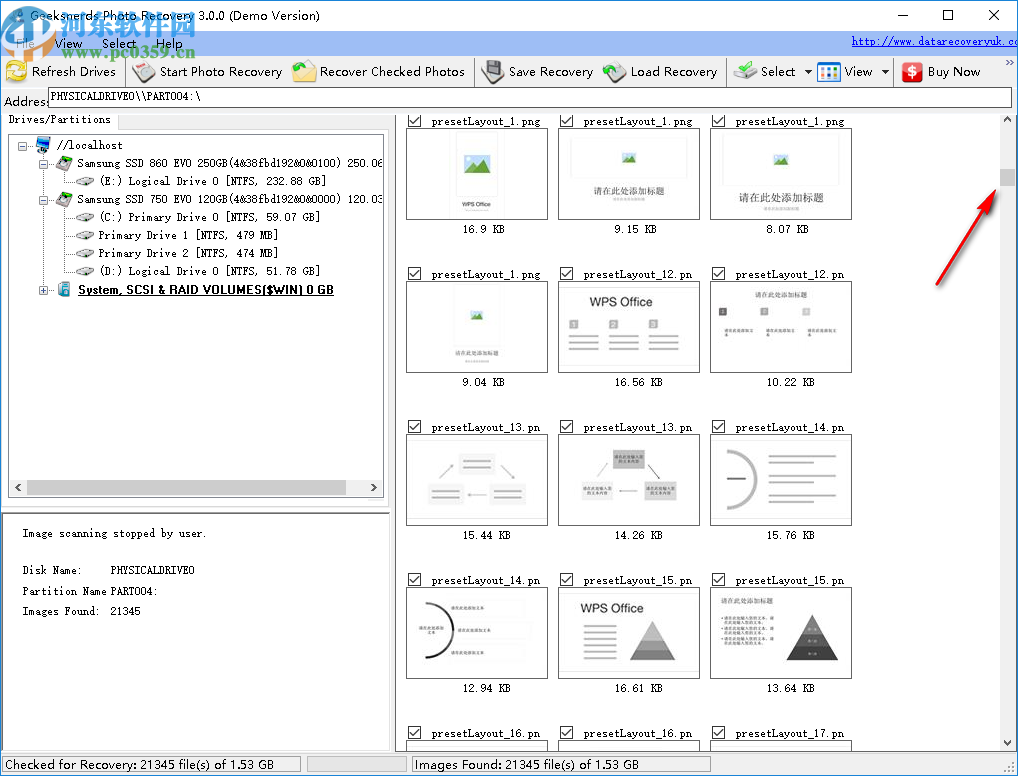This screenshot has height=776, width=1018.
Task: Click the Load Recovery disk icon
Action: tap(614, 71)
